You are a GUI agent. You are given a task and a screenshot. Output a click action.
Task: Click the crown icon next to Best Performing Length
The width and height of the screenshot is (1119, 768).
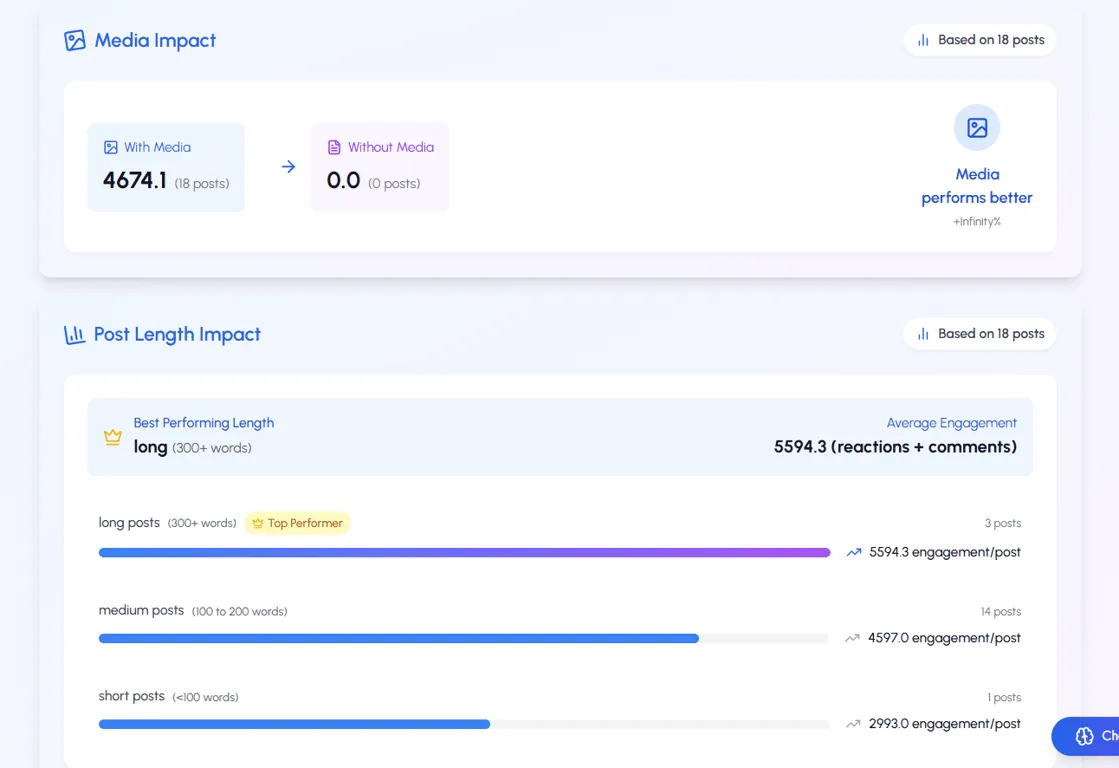click(112, 436)
